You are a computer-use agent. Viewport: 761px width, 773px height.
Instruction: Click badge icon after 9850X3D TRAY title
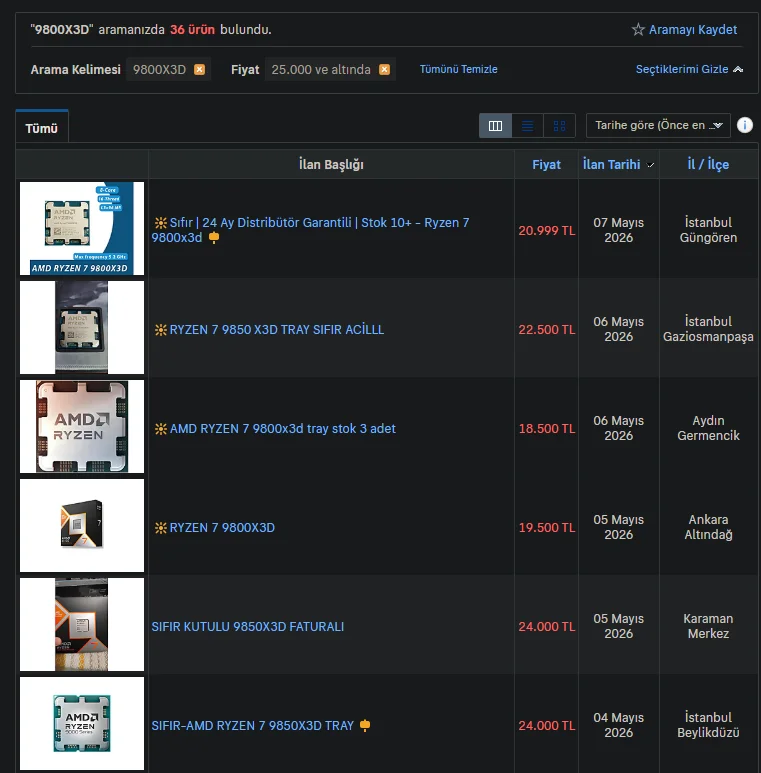(365, 726)
